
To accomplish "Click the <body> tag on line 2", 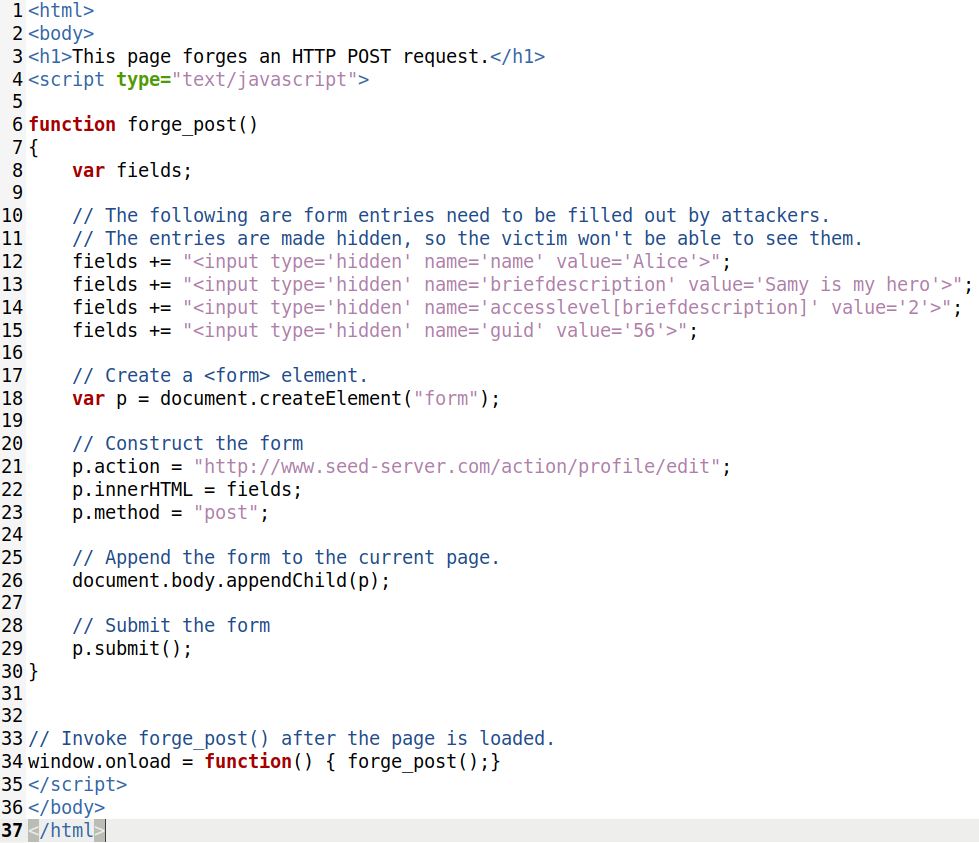I will coord(61,33).
